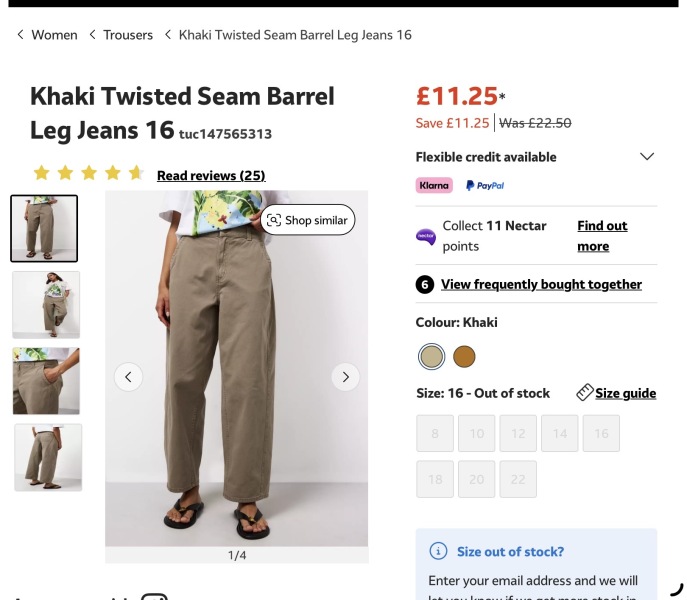Screen dimensions: 687x600
Task: Go back to Women breadcrumb
Action: (x=54, y=35)
